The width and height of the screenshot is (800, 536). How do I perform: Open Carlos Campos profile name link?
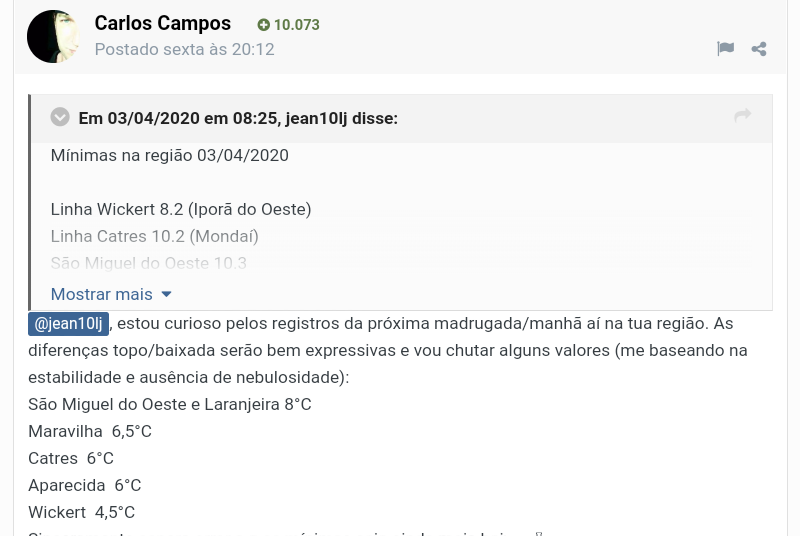click(x=162, y=23)
